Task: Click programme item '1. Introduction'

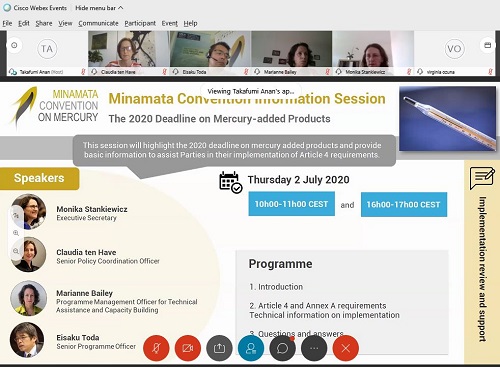Action: (276, 287)
